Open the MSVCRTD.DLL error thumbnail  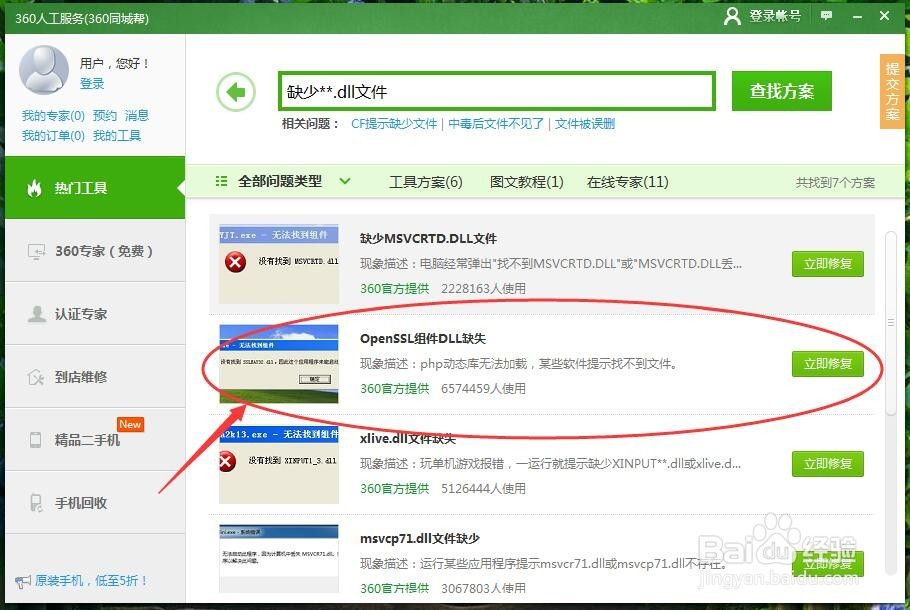coord(279,264)
